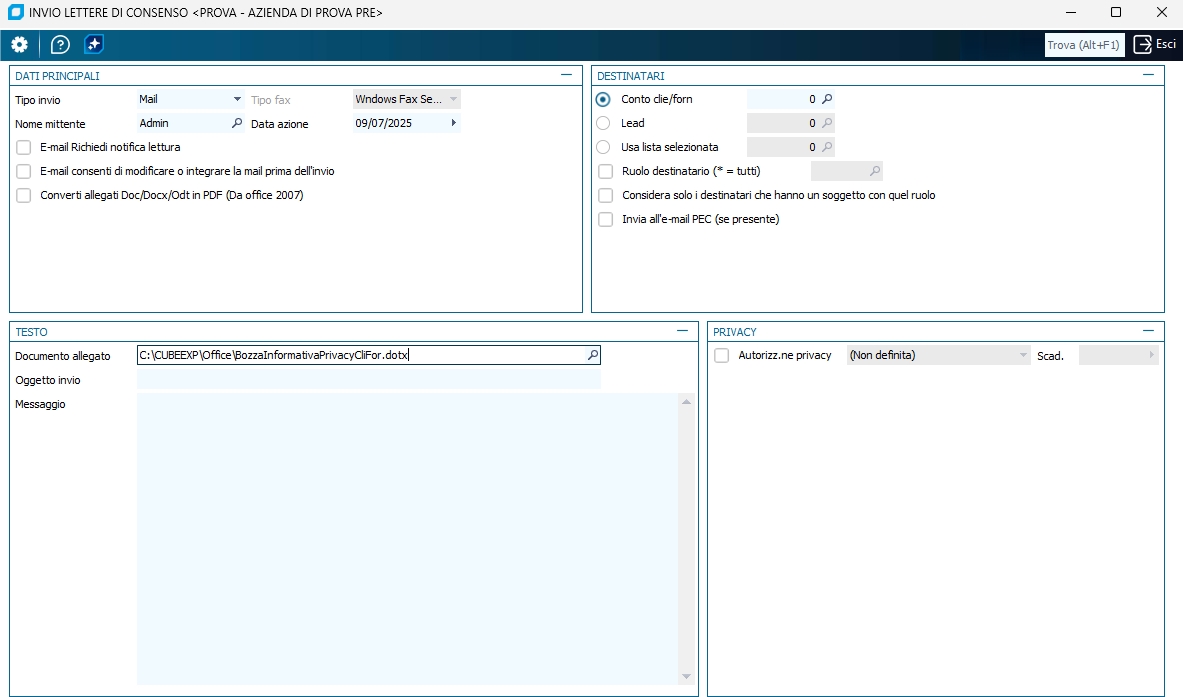Collapse the DESTINATARI panel

[1148, 75]
